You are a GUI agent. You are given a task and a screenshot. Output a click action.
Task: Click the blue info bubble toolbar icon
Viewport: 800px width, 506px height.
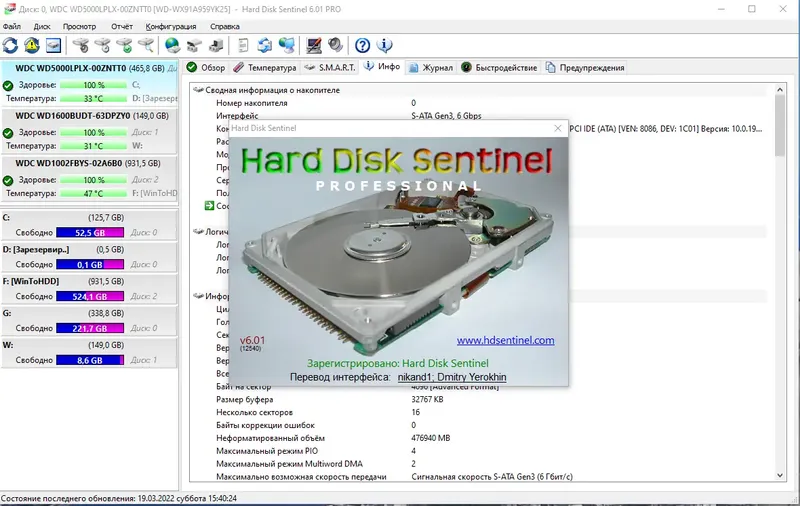pos(384,45)
